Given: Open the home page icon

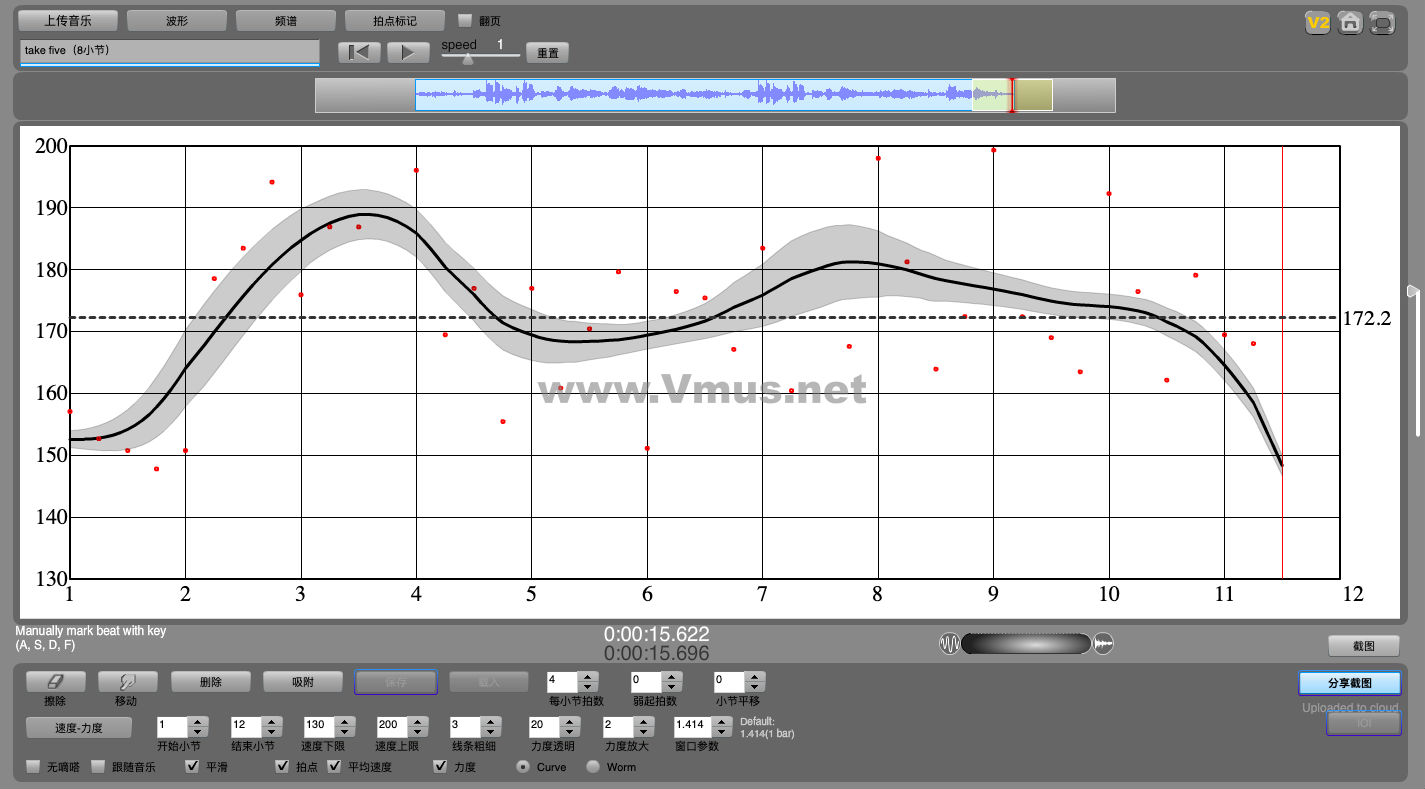Looking at the screenshot, I should point(1349,22).
